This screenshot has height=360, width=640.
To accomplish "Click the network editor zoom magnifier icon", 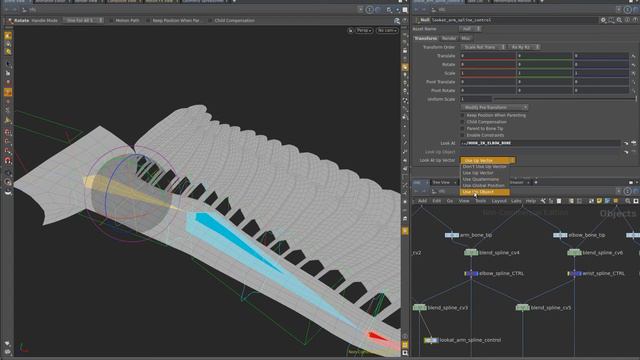I will coord(628,201).
